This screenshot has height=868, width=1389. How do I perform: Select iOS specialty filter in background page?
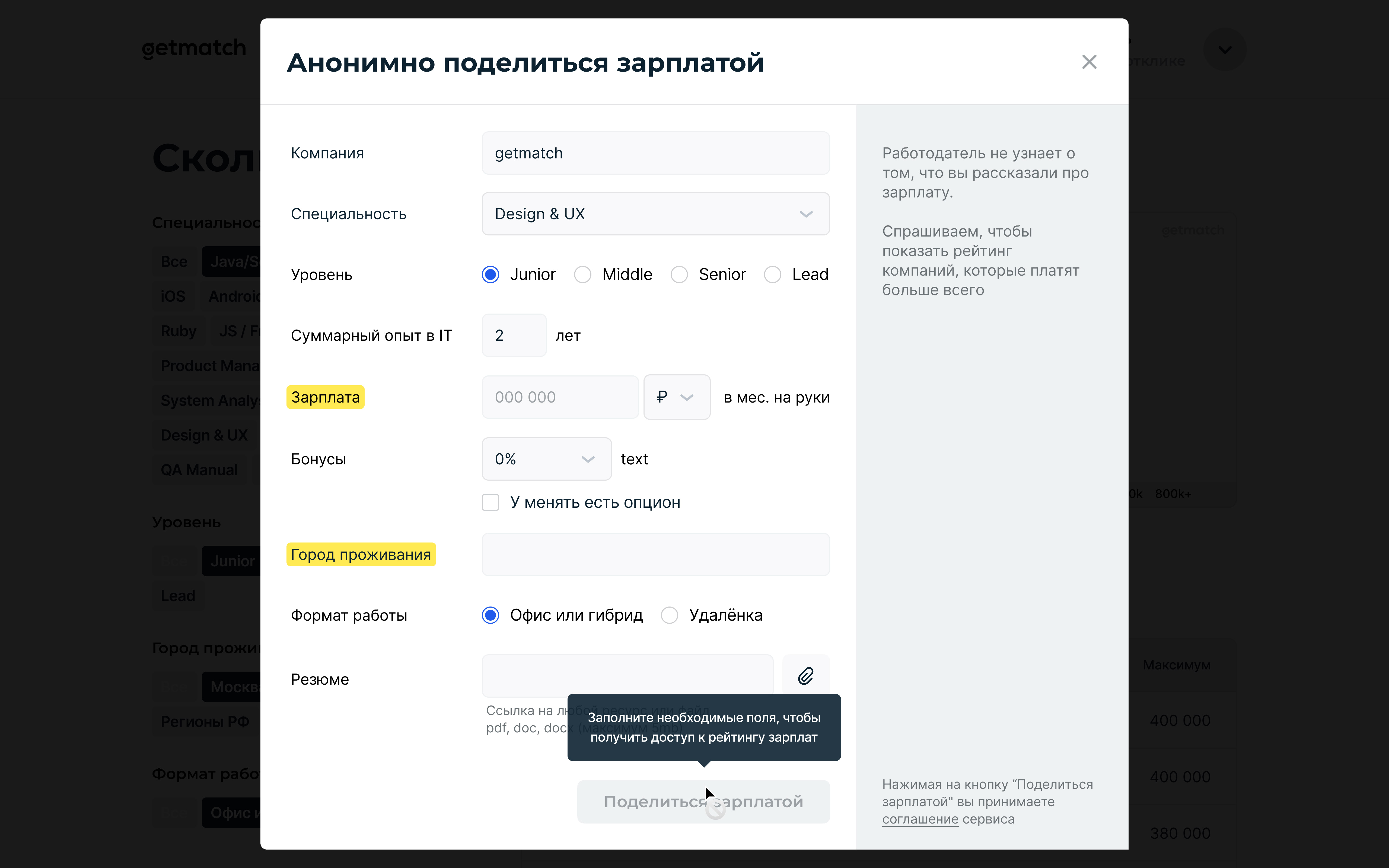click(x=173, y=296)
